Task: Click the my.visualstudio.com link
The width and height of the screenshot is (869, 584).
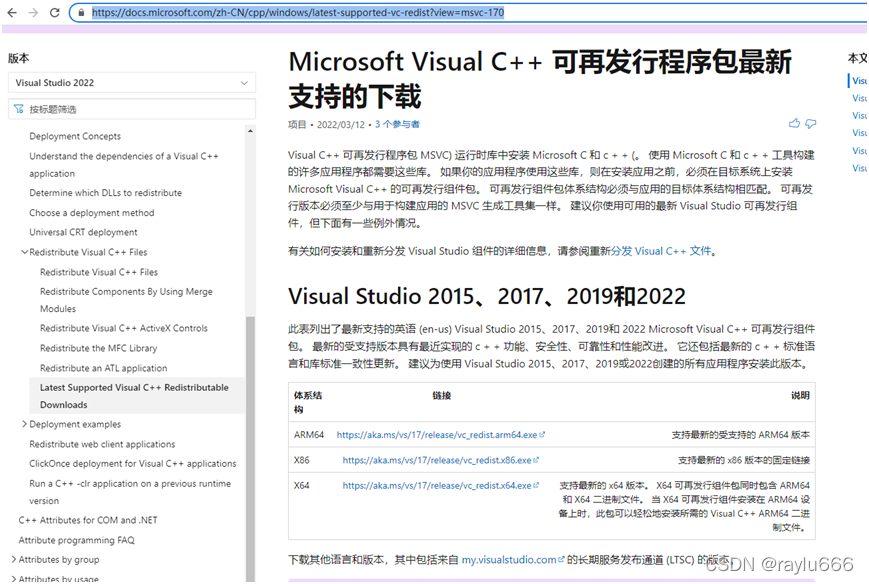Action: tap(512, 560)
